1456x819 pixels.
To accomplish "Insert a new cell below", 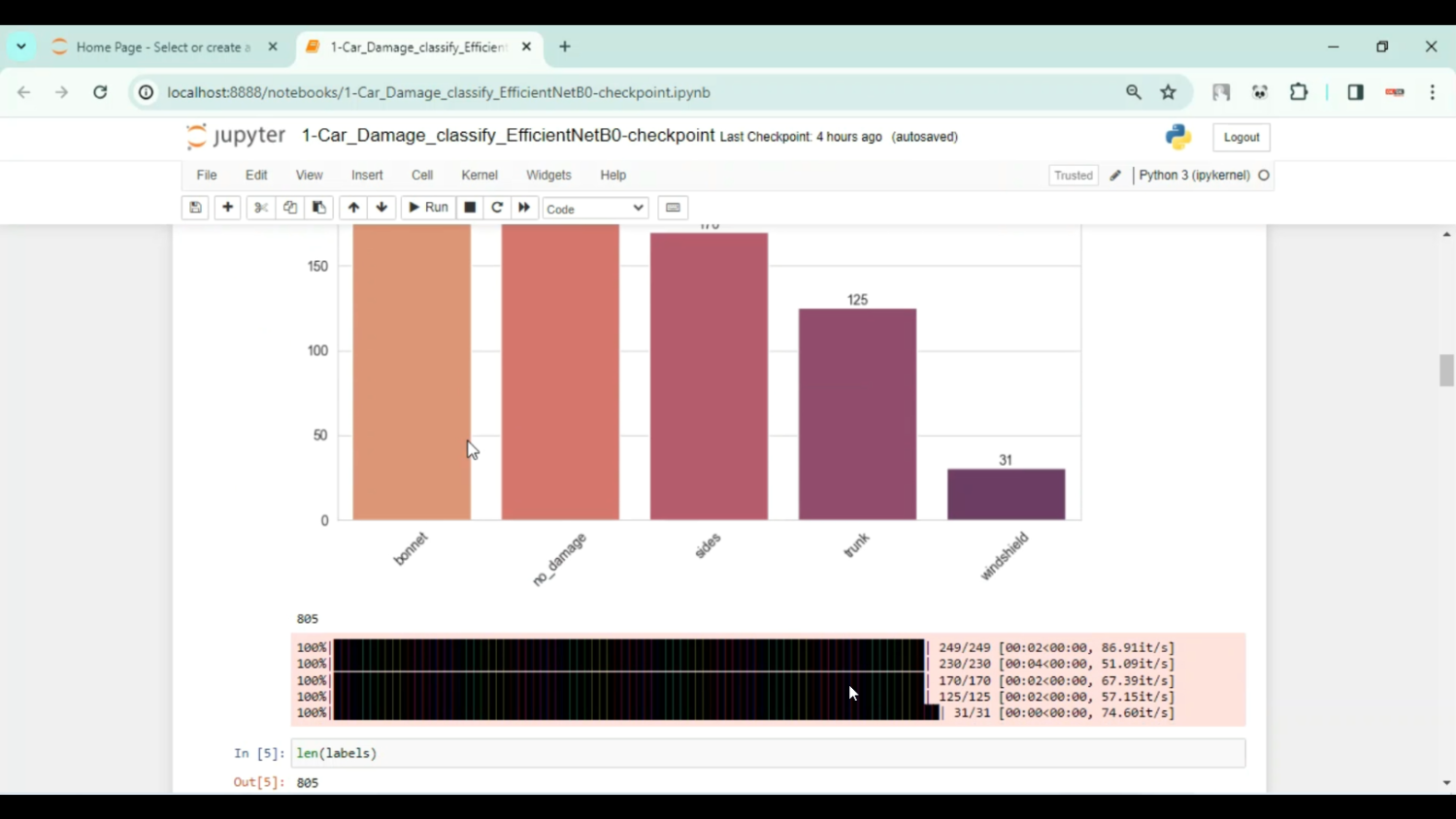I will 226,207.
